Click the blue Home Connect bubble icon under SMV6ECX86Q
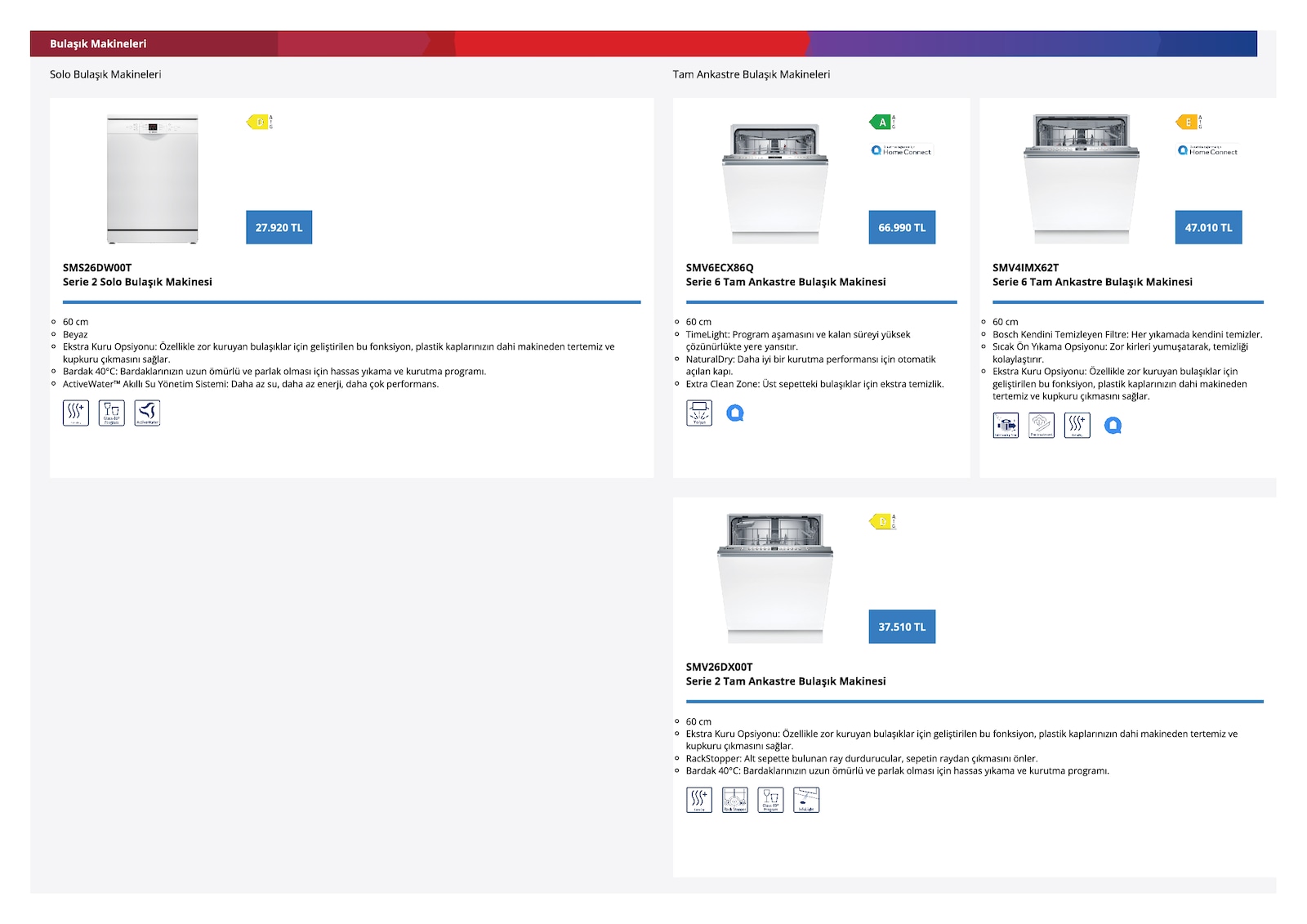The image size is (1307, 924). (735, 413)
